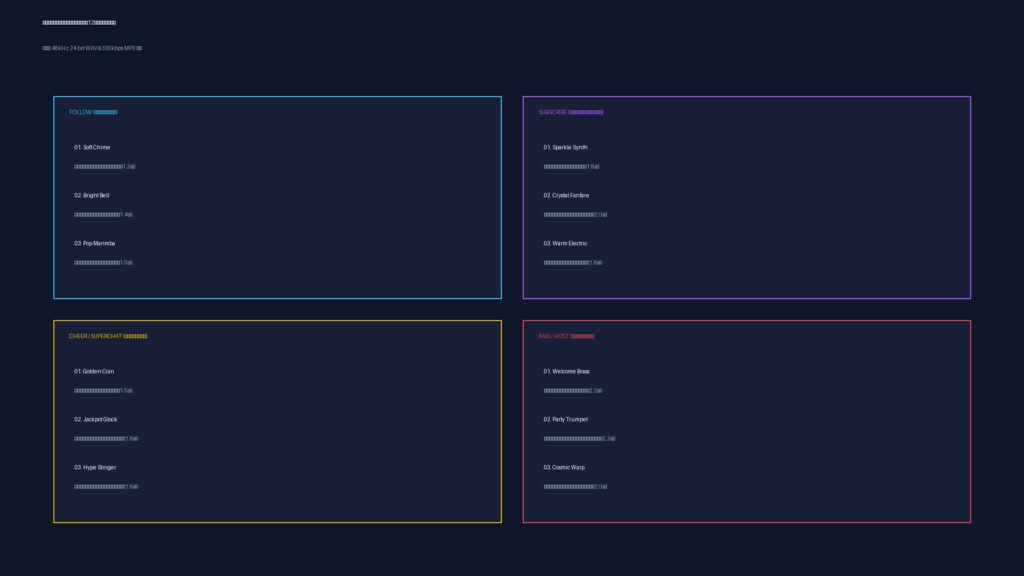Click the description line under Cosmic Warp
Image resolution: width=1024 pixels, height=576 pixels.
point(575,487)
